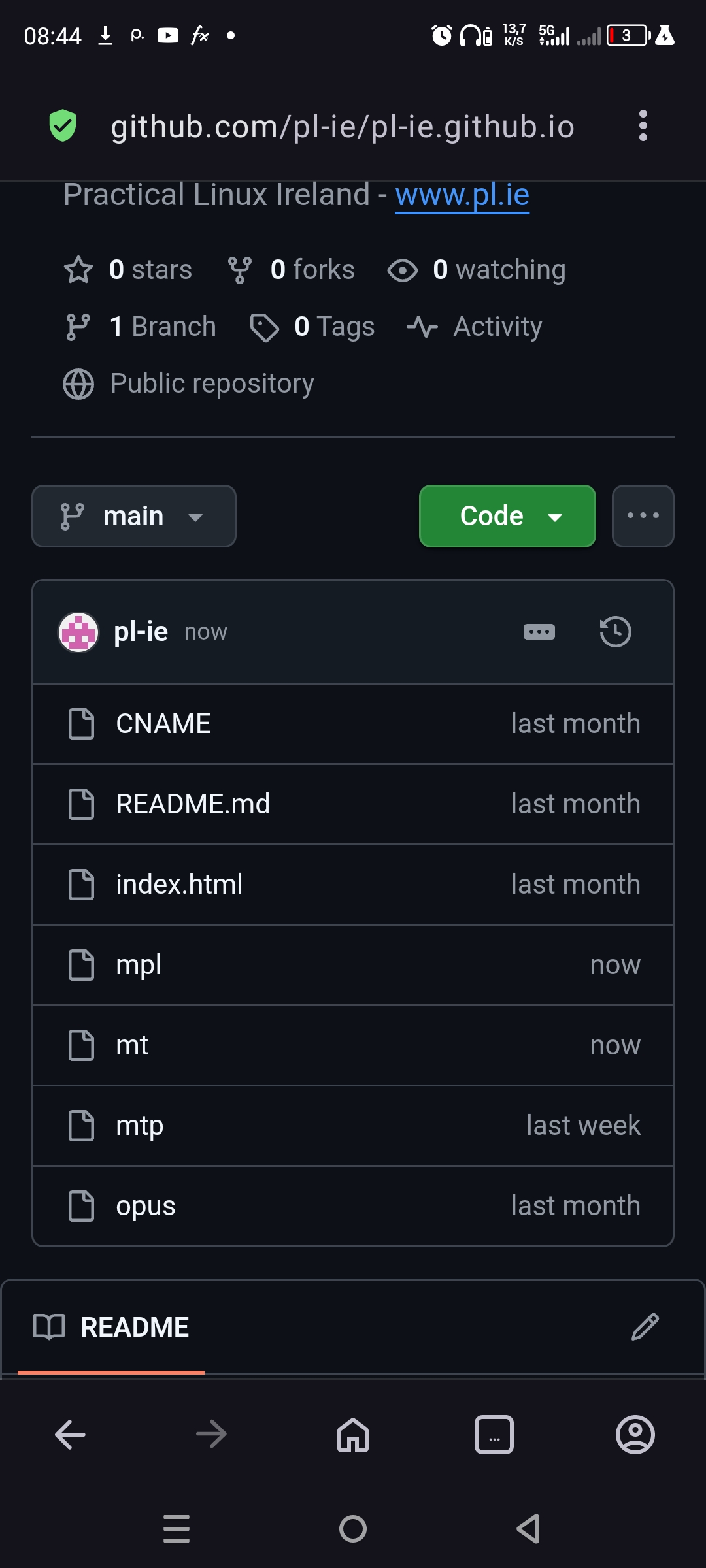View the repository Activity link
The height and width of the screenshot is (1568, 706).
(x=475, y=327)
